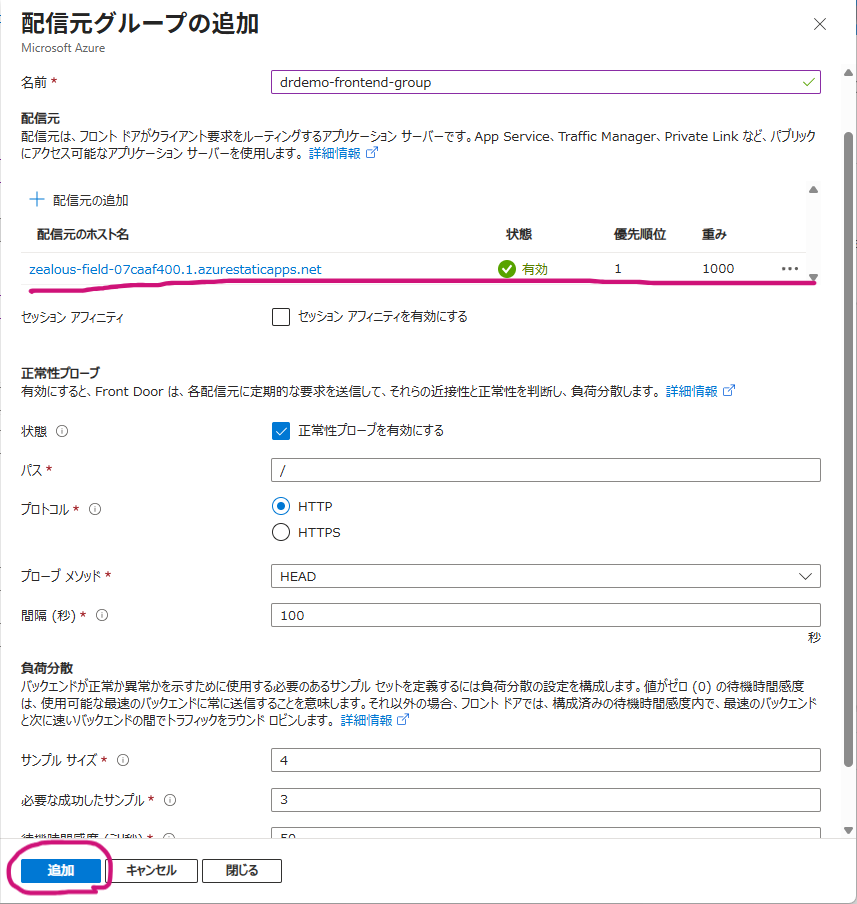Close the 配信元グループの追加 panel with X
Viewport: 857px width, 904px height.
tap(820, 24)
